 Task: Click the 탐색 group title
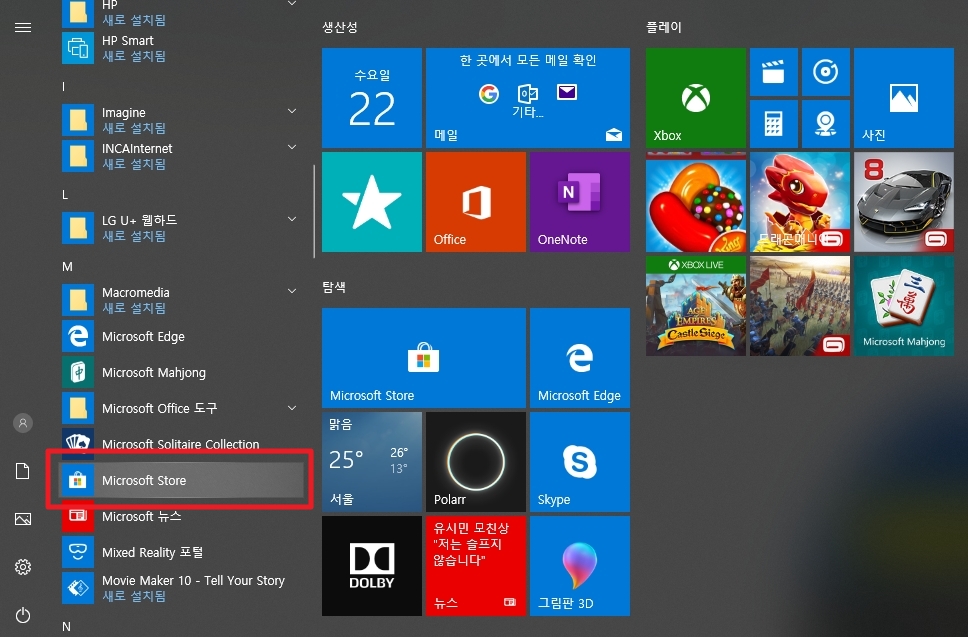[x=334, y=287]
